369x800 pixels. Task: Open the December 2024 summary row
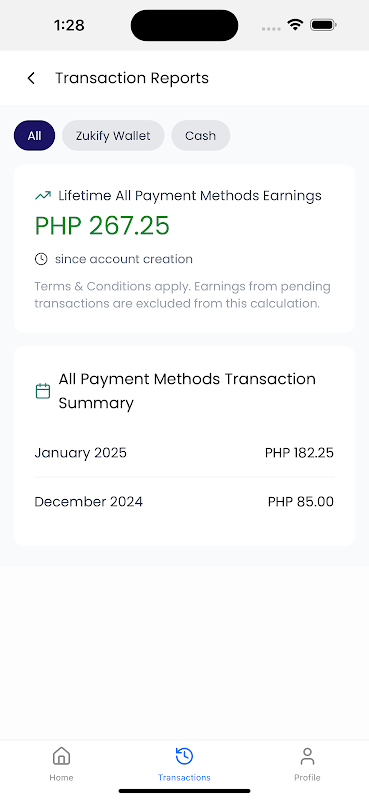[x=184, y=502]
